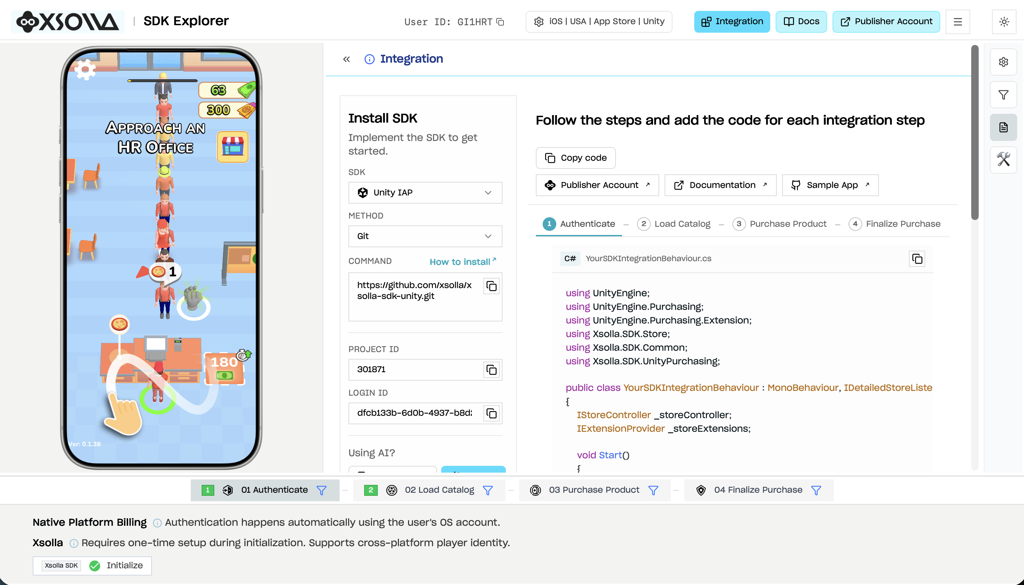Collapse the Integration panel with double chevron

[346, 59]
